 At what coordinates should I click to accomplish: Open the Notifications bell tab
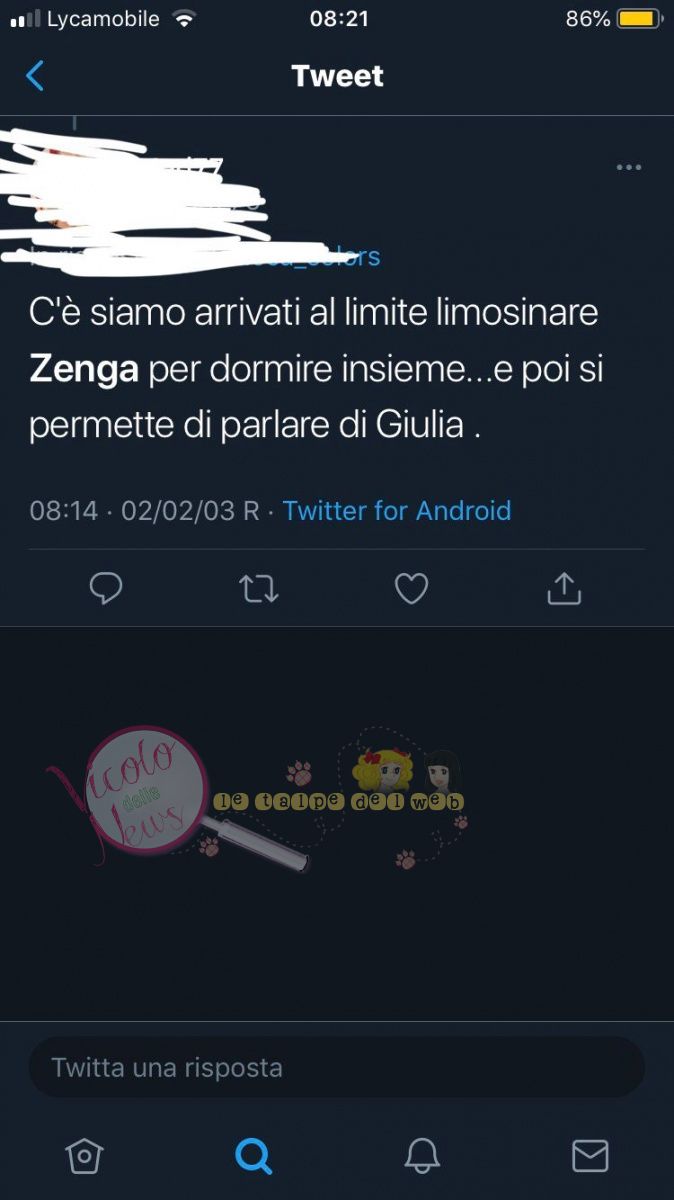422,1156
